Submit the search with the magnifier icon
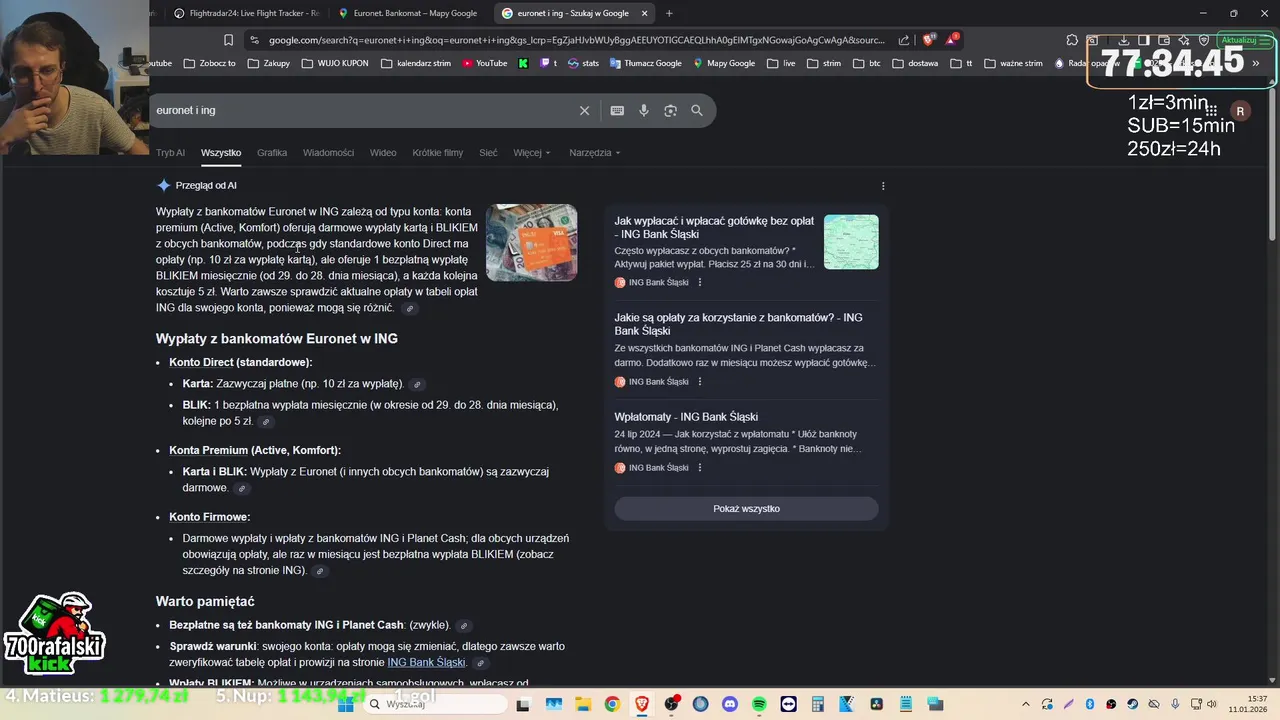Viewport: 1280px width, 720px height. 697,111
